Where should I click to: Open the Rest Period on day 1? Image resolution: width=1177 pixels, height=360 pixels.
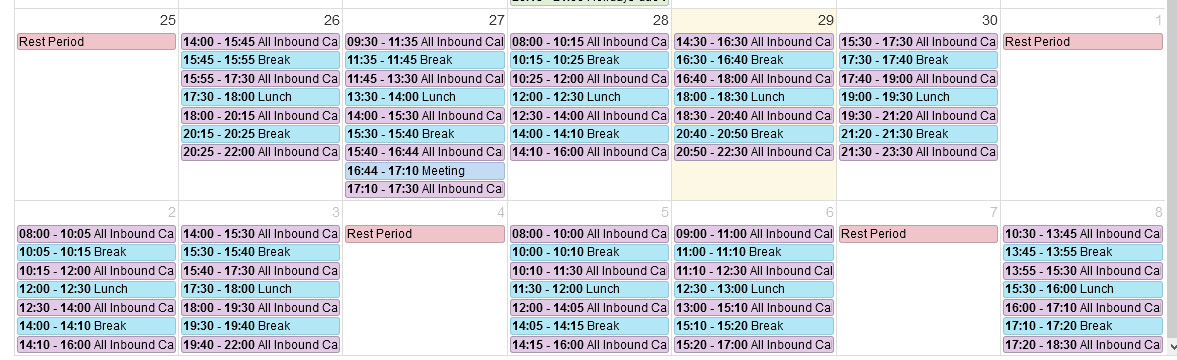pos(1082,42)
